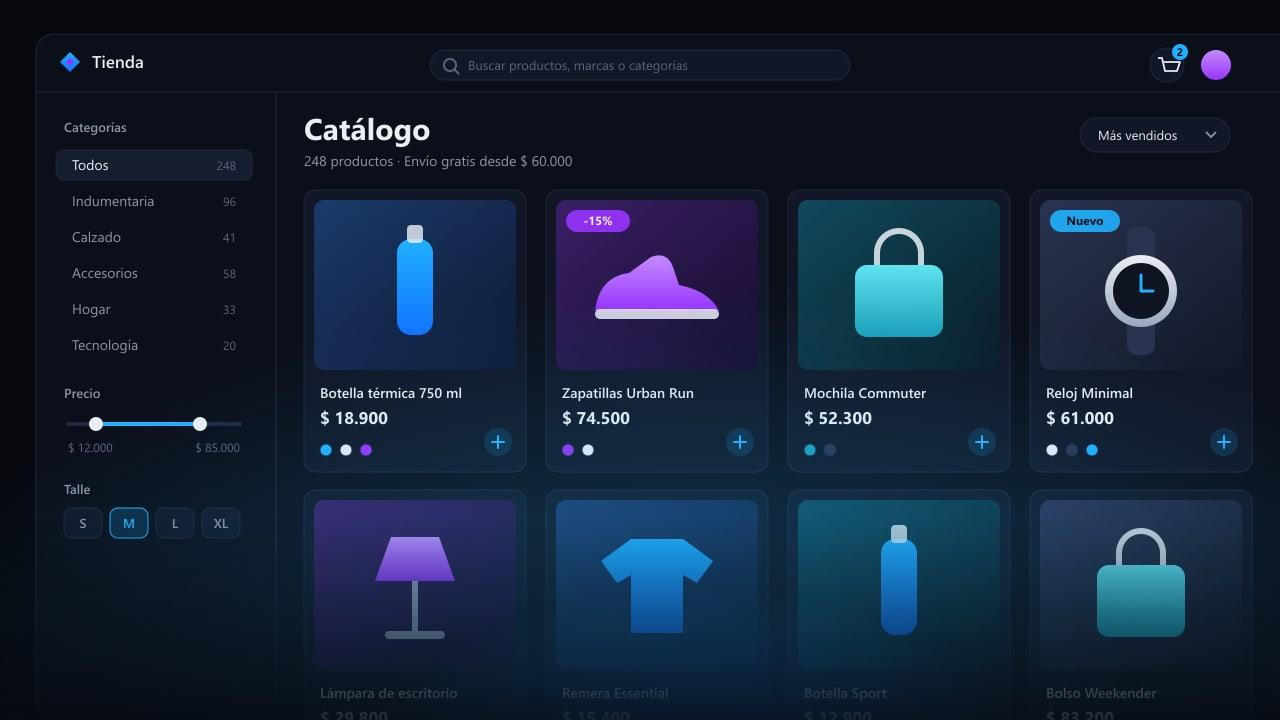The height and width of the screenshot is (720, 1280).
Task: Show the Todos category
Action: [154, 165]
